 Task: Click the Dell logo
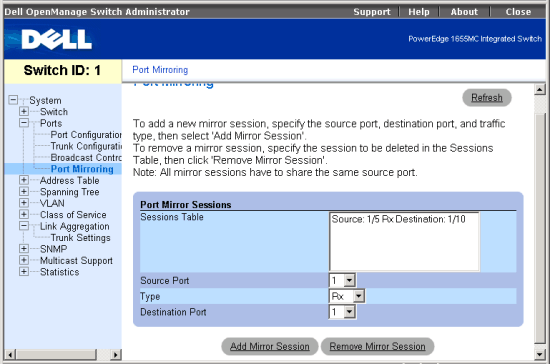[56, 39]
